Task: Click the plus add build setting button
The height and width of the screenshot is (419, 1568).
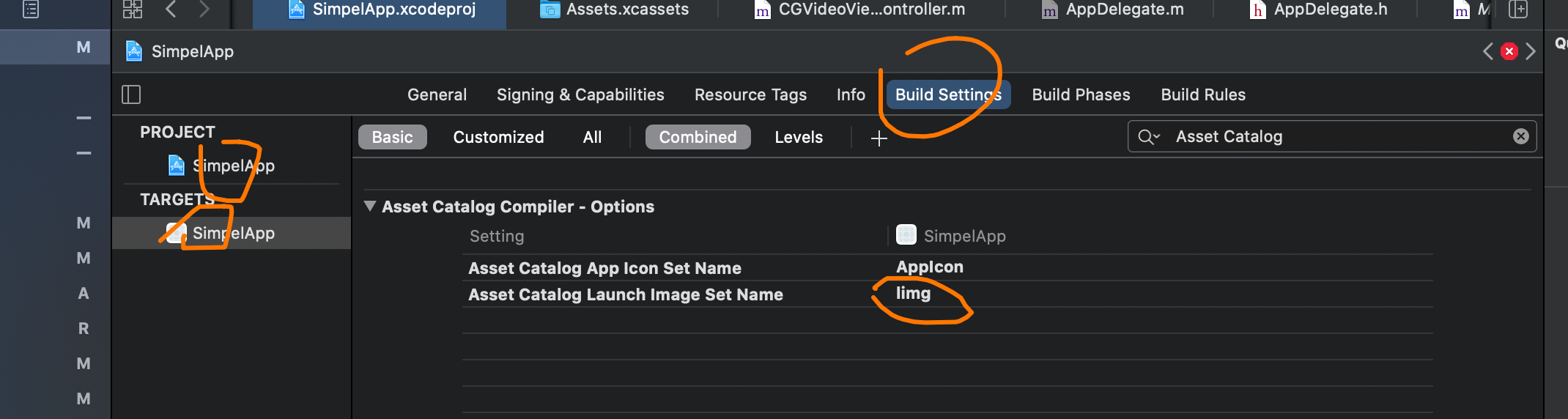Action: coord(879,138)
